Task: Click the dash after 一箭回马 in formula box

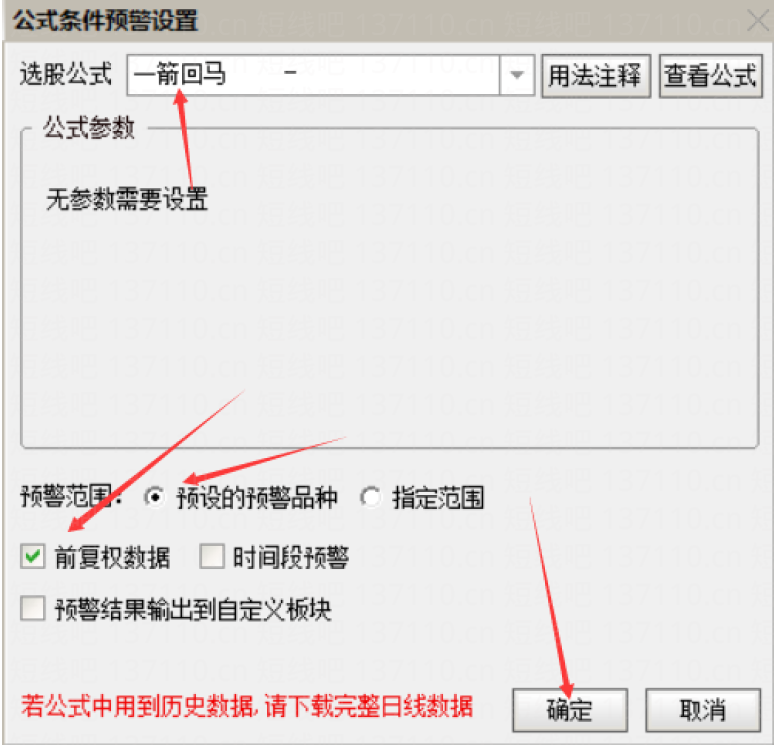Action: coord(290,73)
